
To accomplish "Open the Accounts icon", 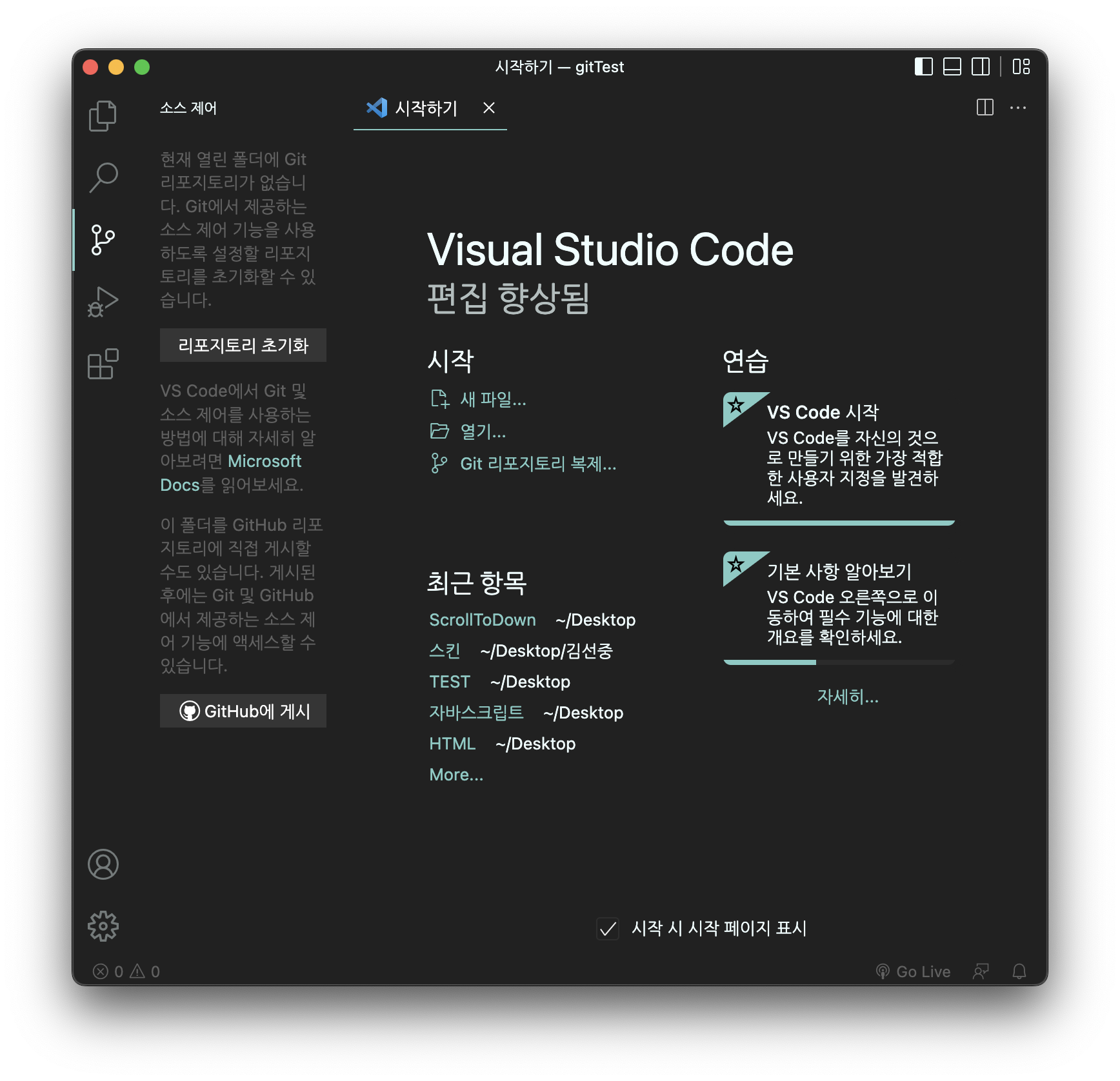I will (103, 864).
